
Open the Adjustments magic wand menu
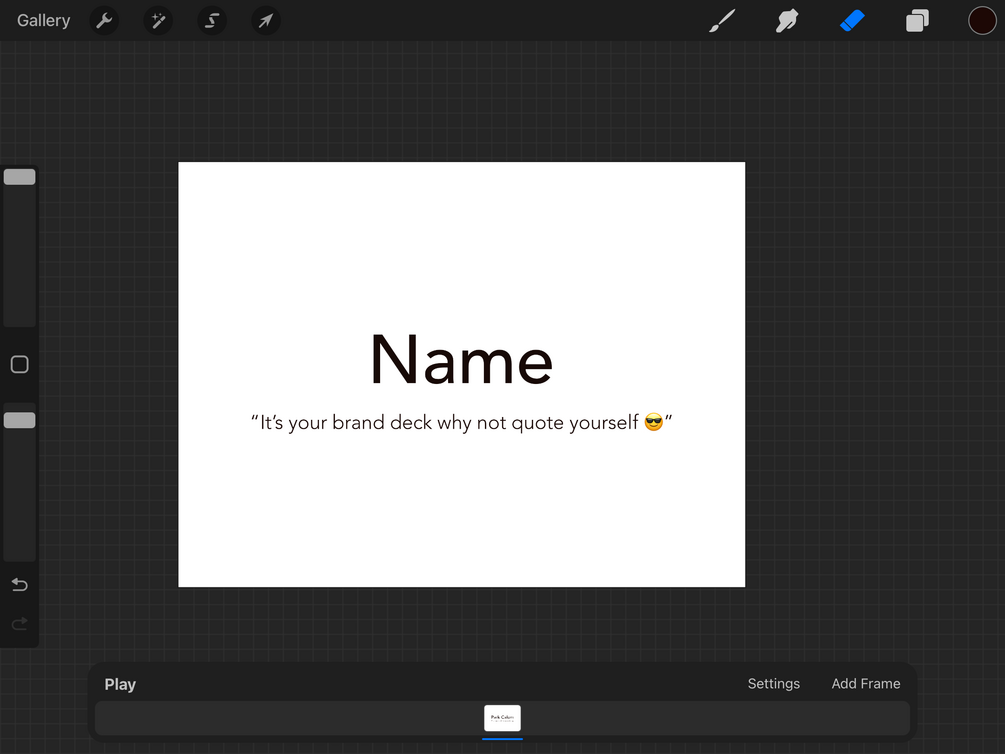point(158,21)
